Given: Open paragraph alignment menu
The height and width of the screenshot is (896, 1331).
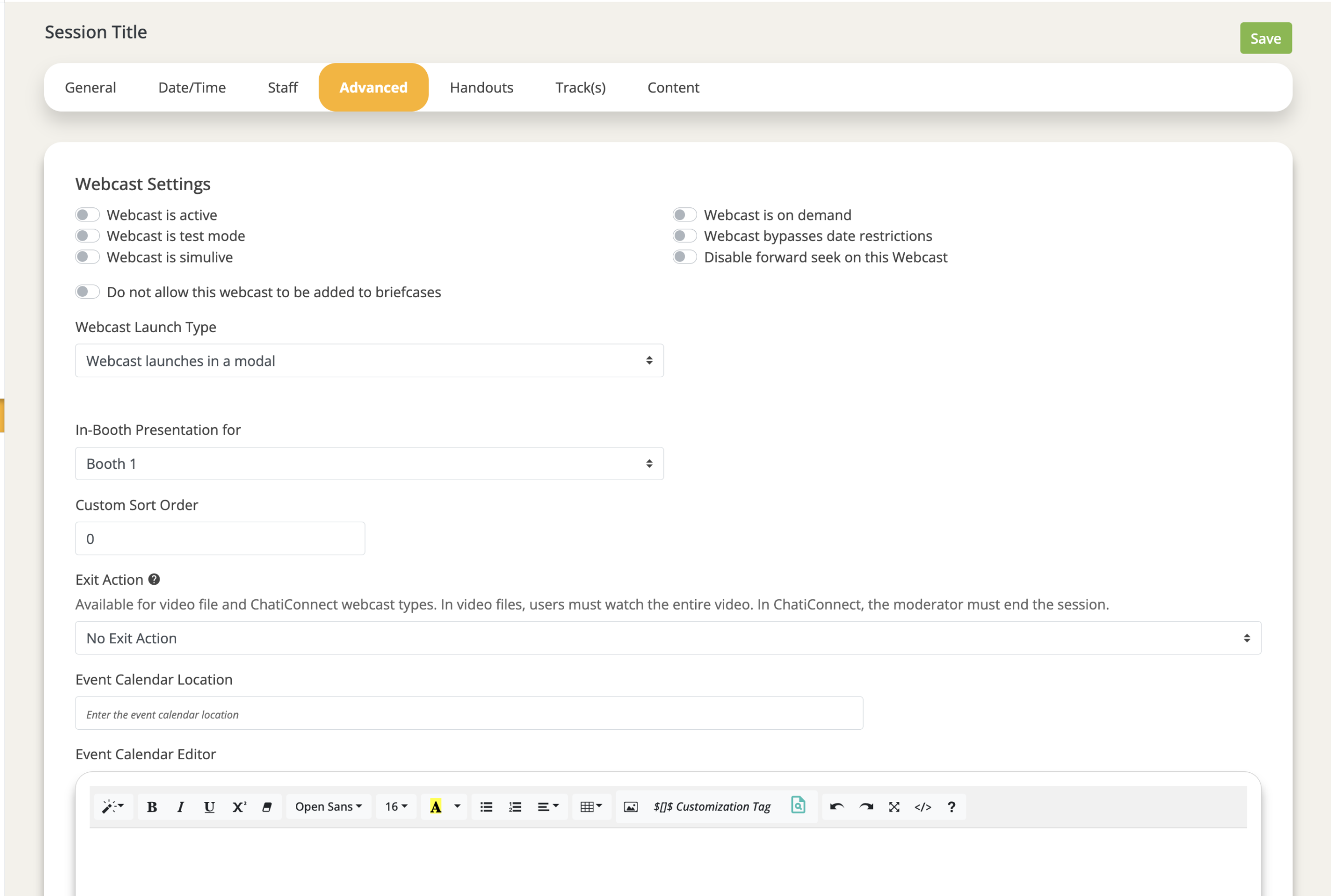Looking at the screenshot, I should point(548,806).
